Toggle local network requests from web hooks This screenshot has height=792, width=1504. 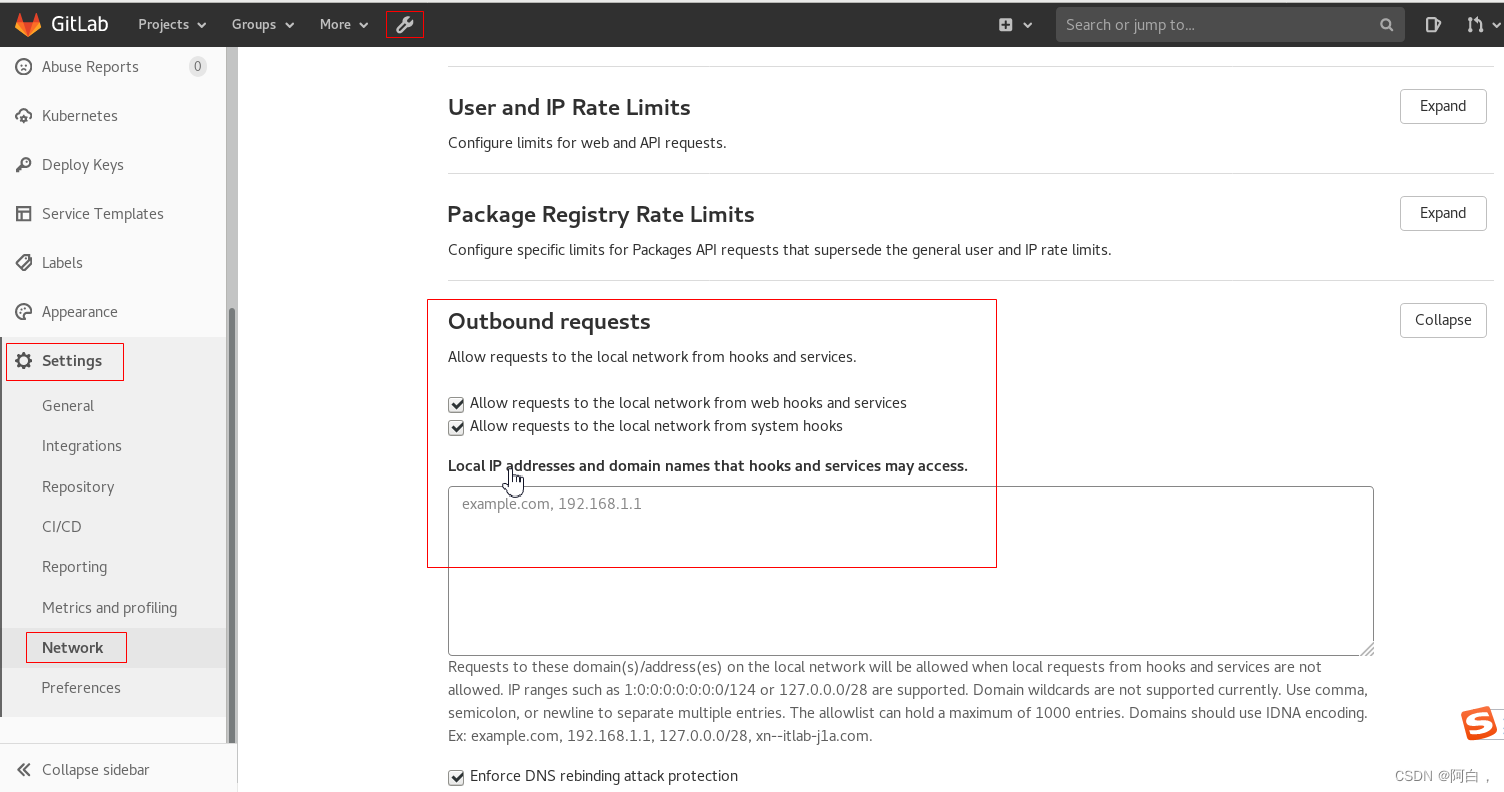pos(456,404)
